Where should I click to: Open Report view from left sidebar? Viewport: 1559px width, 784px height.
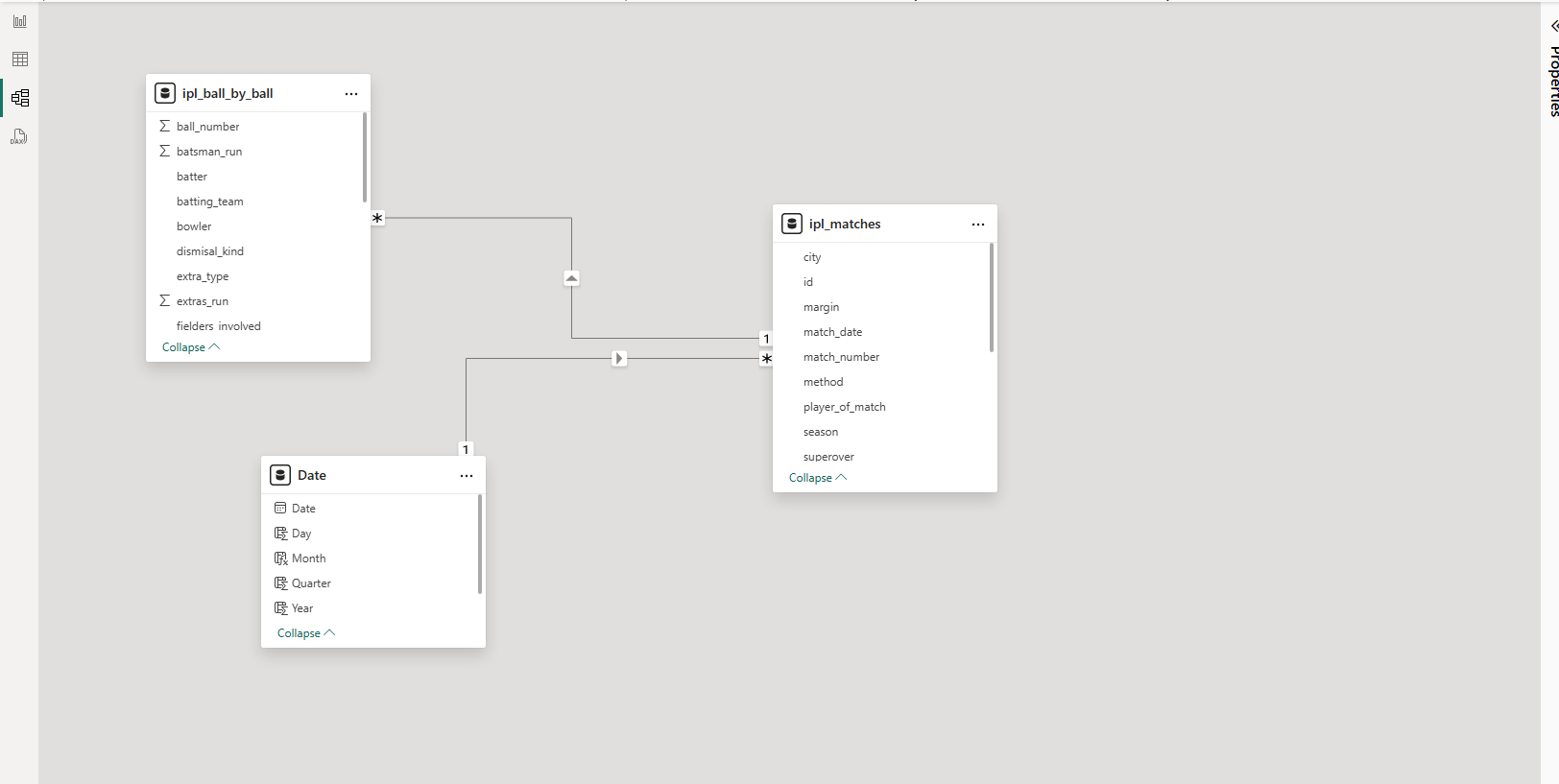click(x=19, y=21)
